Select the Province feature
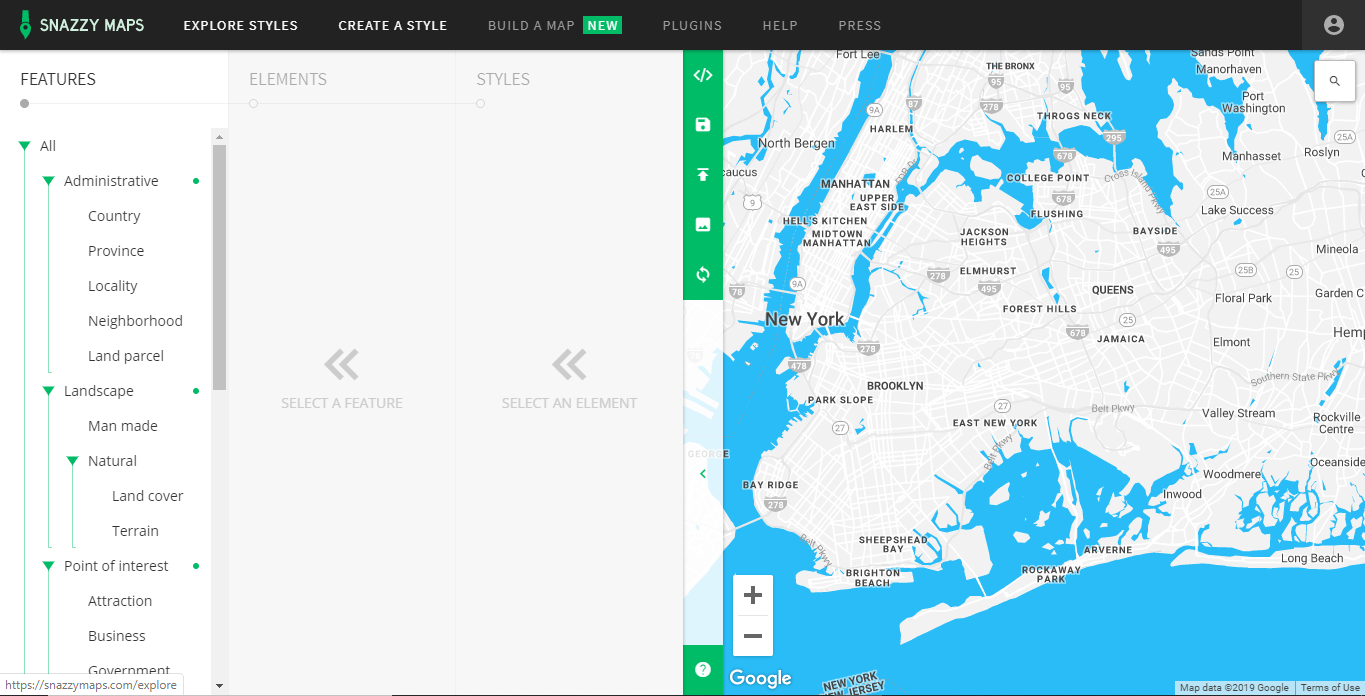The width and height of the screenshot is (1365, 696). [116, 251]
